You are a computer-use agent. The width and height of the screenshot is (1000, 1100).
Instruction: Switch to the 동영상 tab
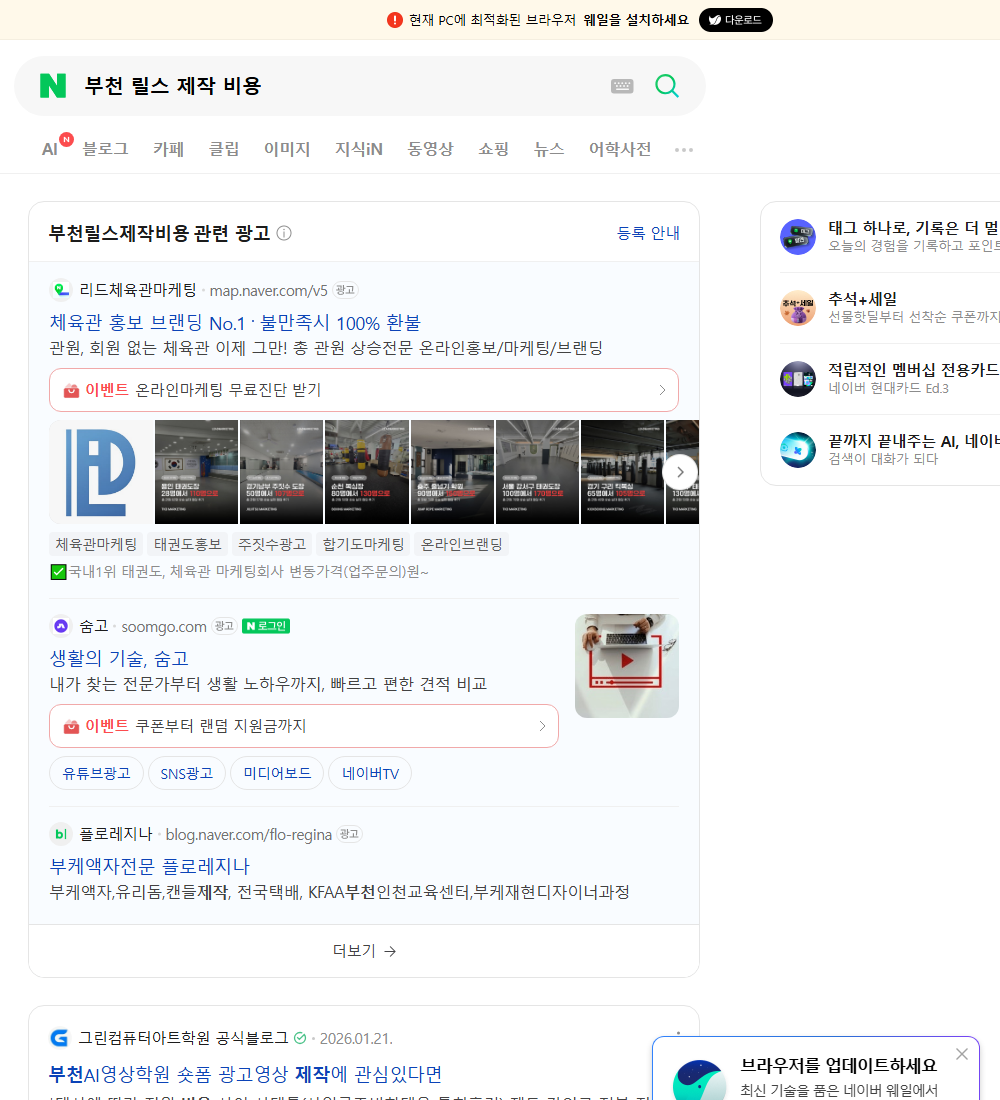(x=430, y=149)
